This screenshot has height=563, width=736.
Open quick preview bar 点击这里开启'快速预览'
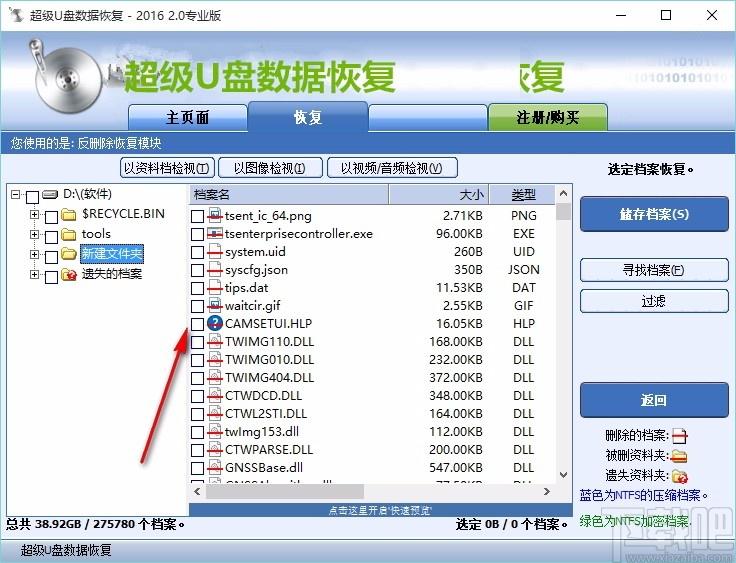[381, 510]
